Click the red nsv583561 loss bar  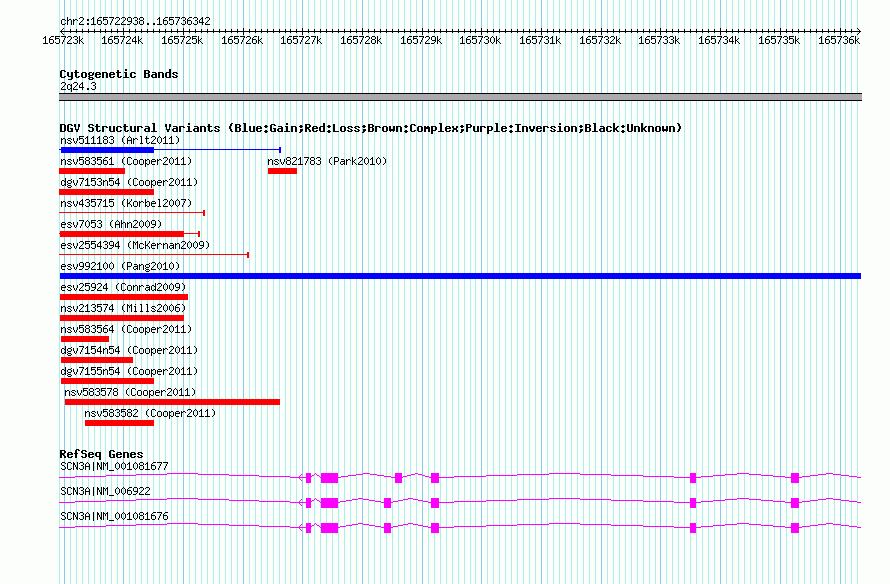(x=92, y=171)
